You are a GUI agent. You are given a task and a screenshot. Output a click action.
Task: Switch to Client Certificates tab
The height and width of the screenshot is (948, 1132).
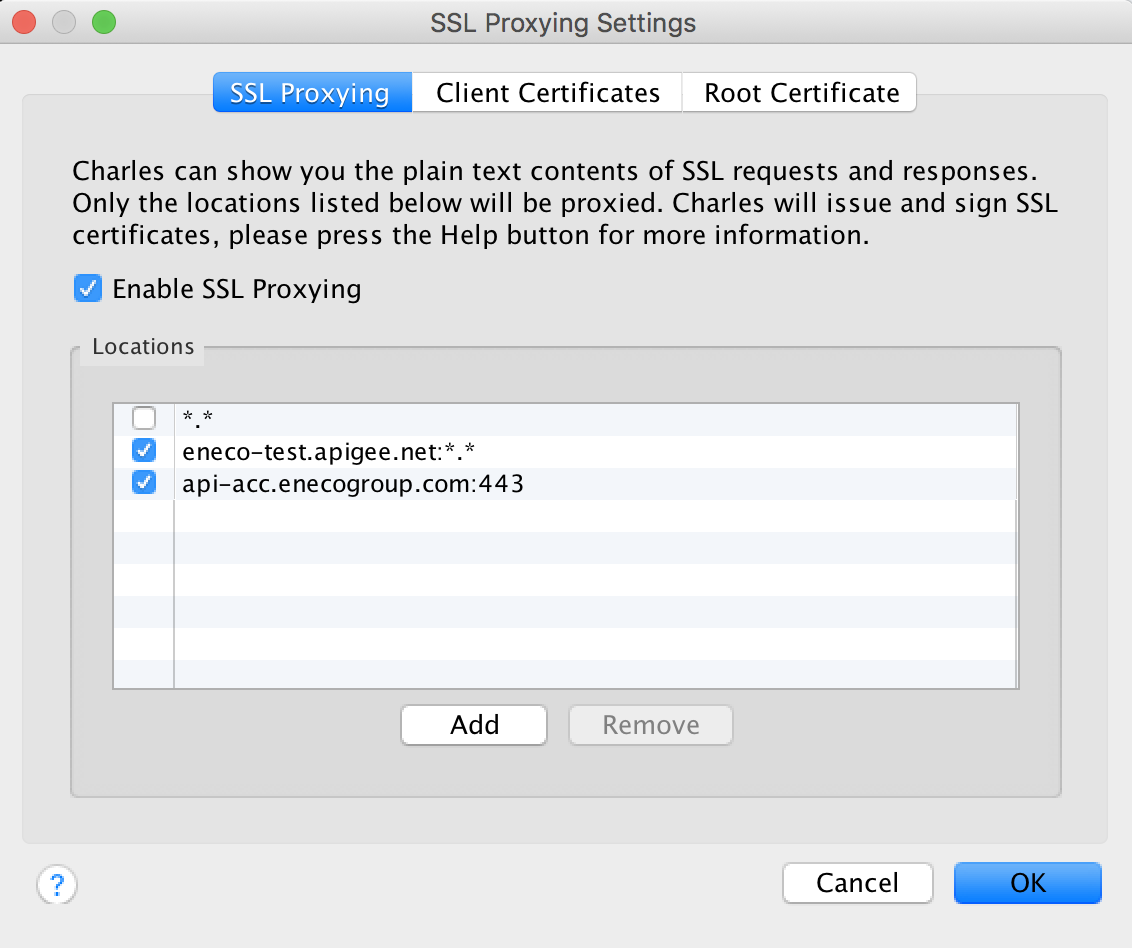click(547, 92)
